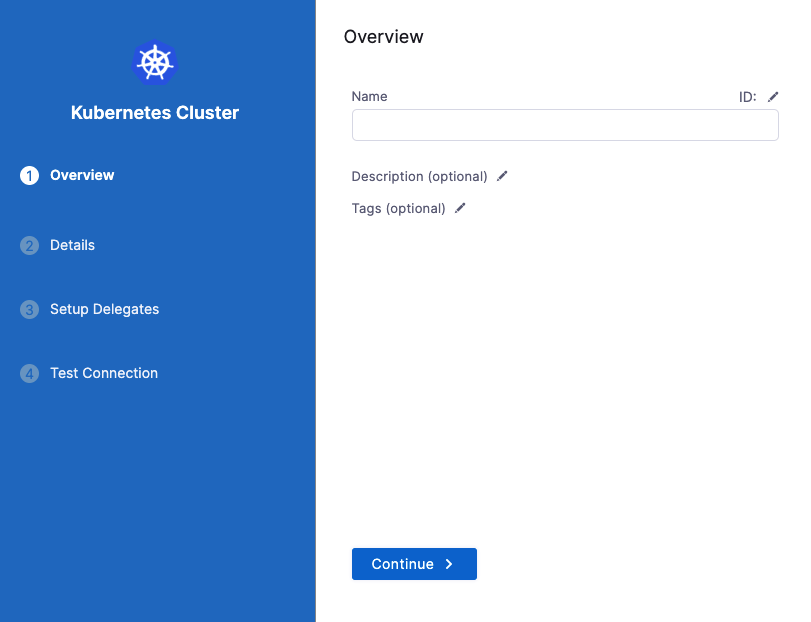
Task: Expand the Tags (optional) section label
Action: click(x=398, y=208)
